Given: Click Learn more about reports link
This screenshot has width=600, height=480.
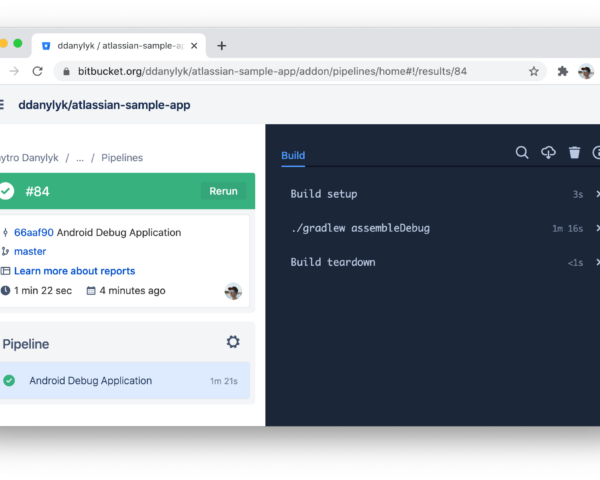Looking at the screenshot, I should click(x=74, y=271).
